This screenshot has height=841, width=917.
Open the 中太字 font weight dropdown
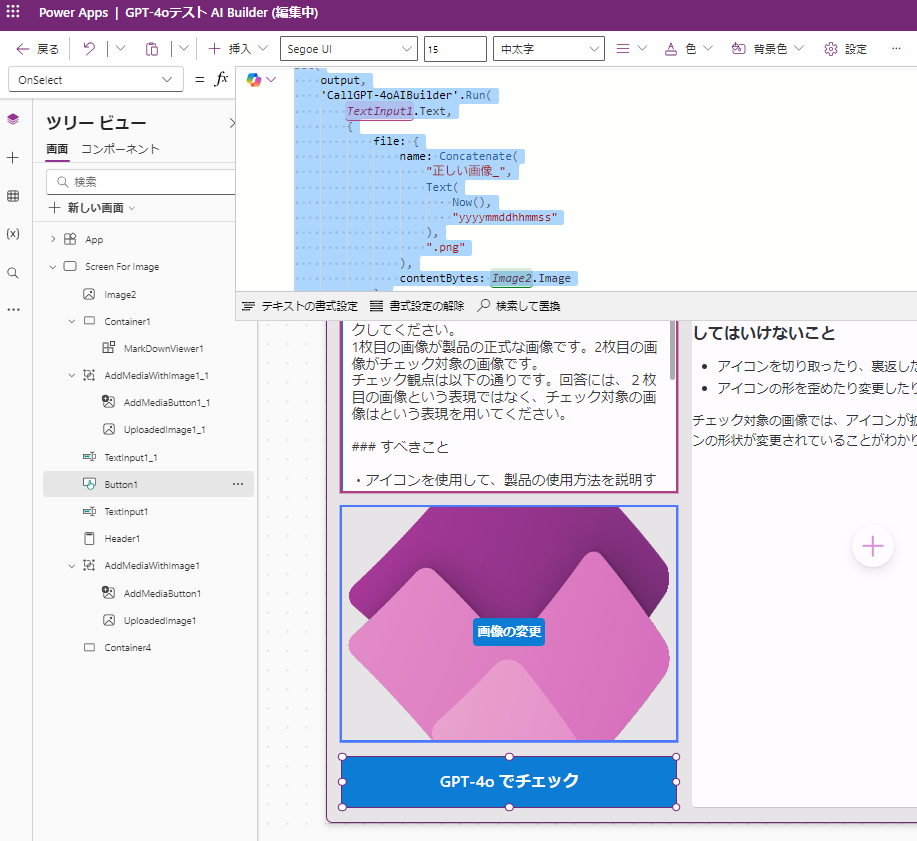click(x=549, y=49)
